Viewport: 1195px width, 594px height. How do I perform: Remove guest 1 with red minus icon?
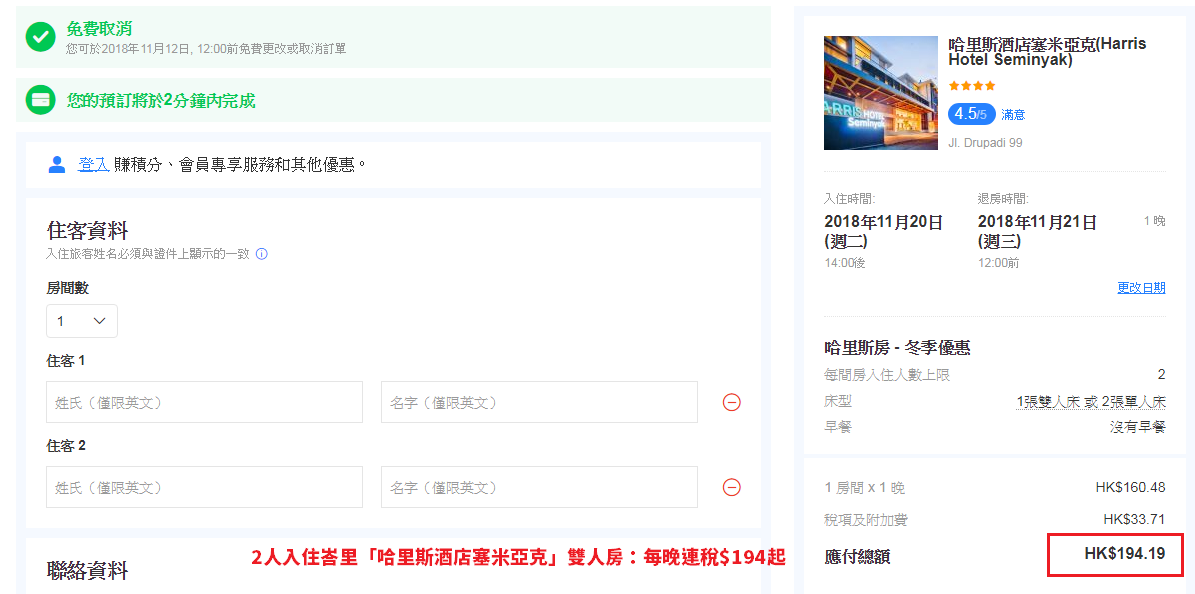click(732, 403)
